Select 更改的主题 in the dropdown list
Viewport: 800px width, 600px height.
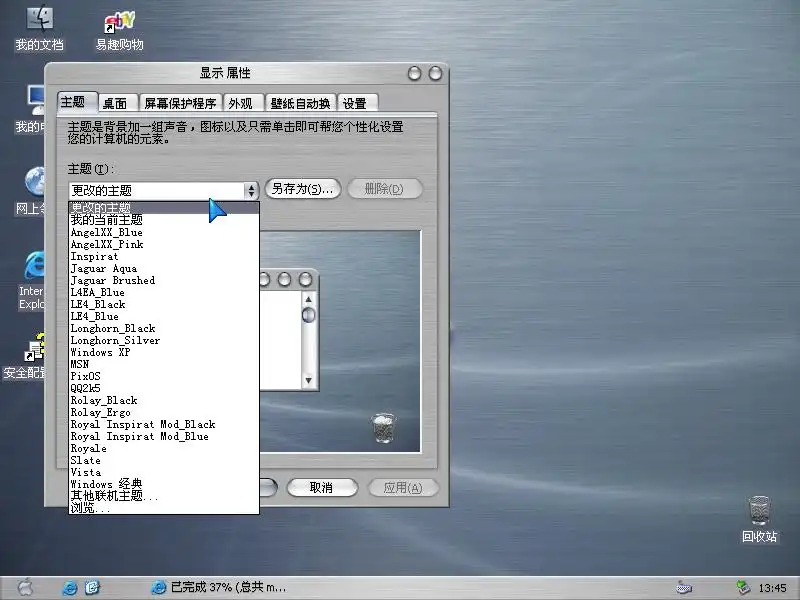coord(164,208)
